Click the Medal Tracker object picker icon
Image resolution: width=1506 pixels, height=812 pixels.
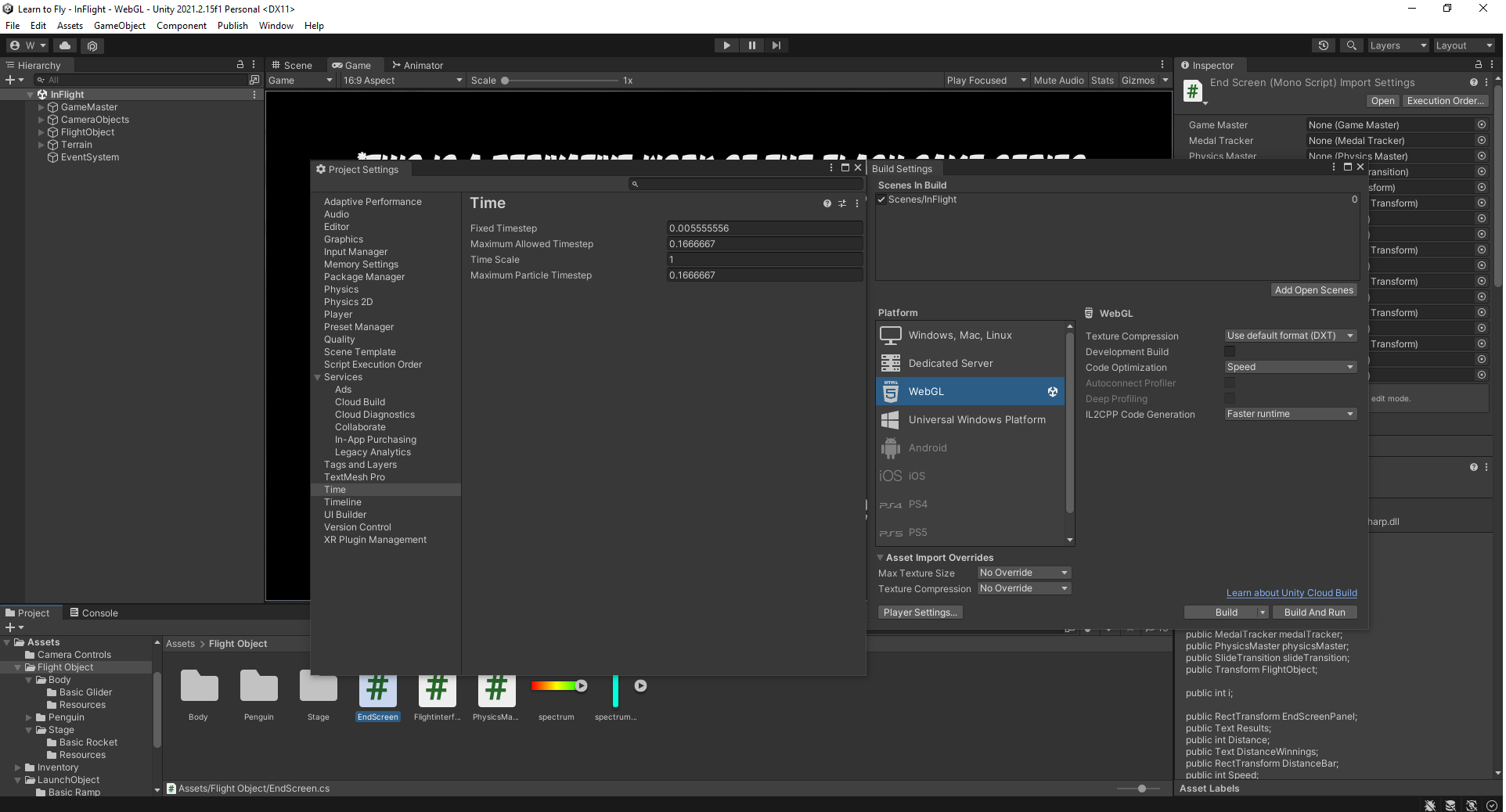(1481, 141)
